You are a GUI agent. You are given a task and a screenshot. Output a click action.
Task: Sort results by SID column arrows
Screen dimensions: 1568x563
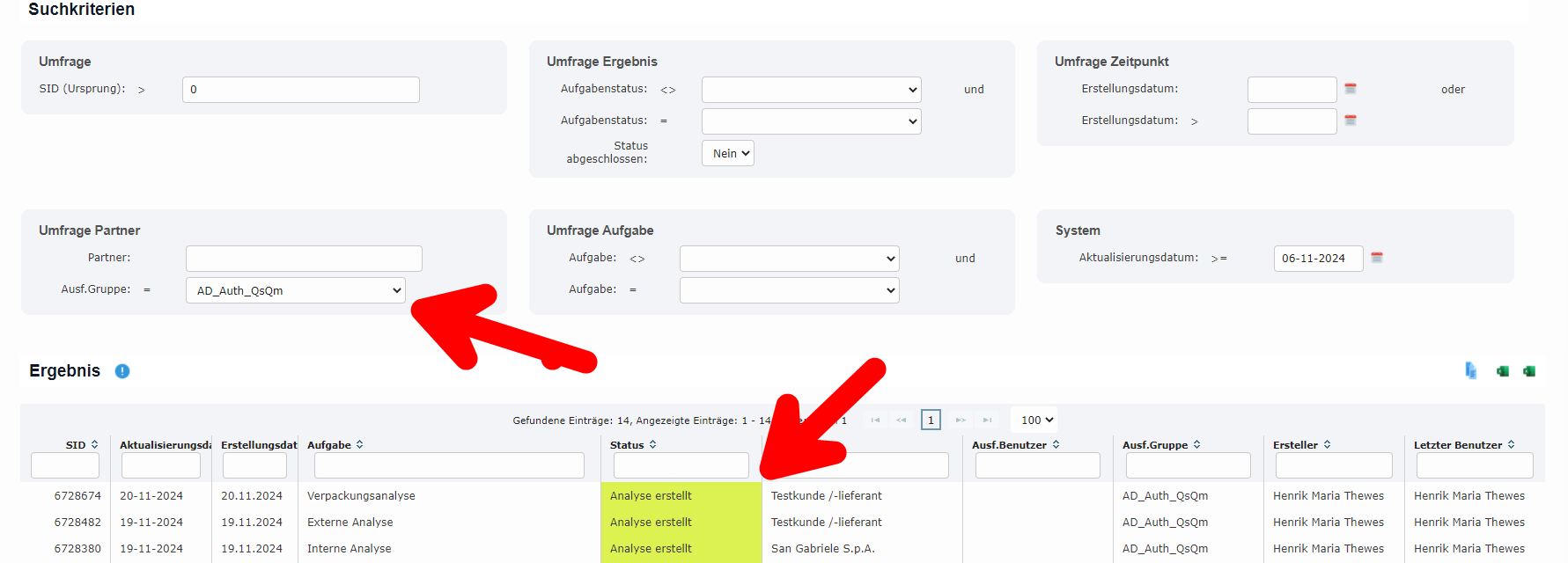[x=94, y=445]
